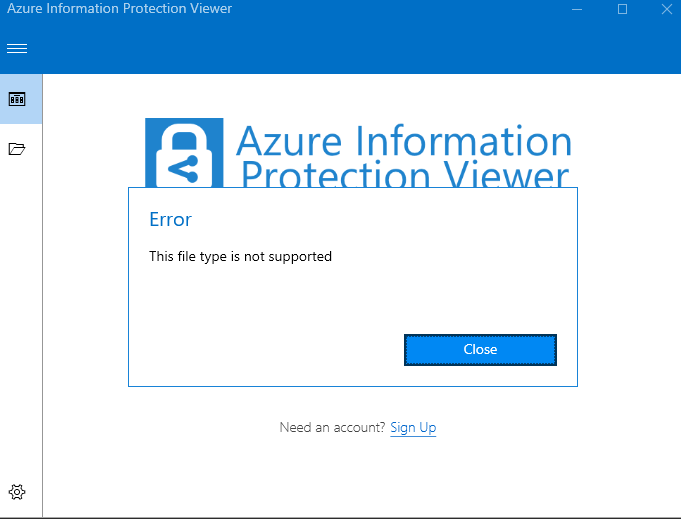Open settings via the gear icon

pos(17,492)
